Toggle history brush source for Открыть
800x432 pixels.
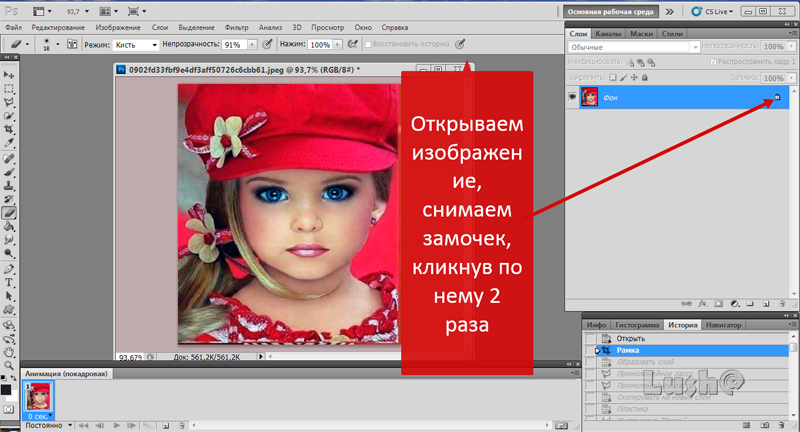click(x=590, y=339)
